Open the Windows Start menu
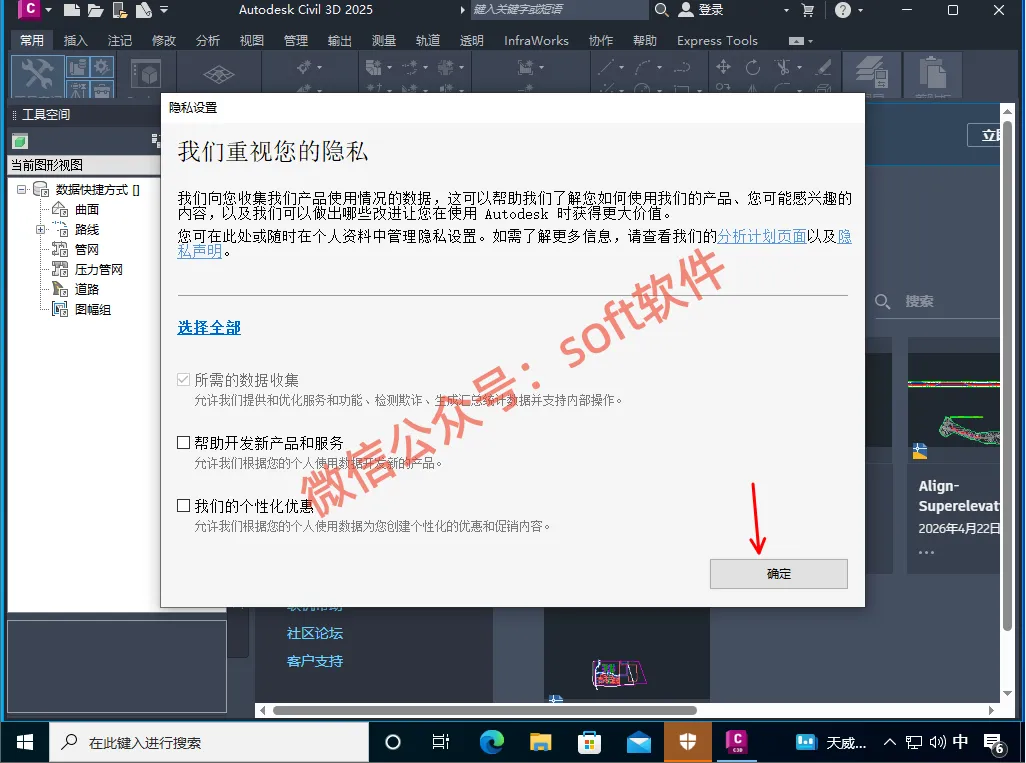The image size is (1026, 763). click(24, 742)
